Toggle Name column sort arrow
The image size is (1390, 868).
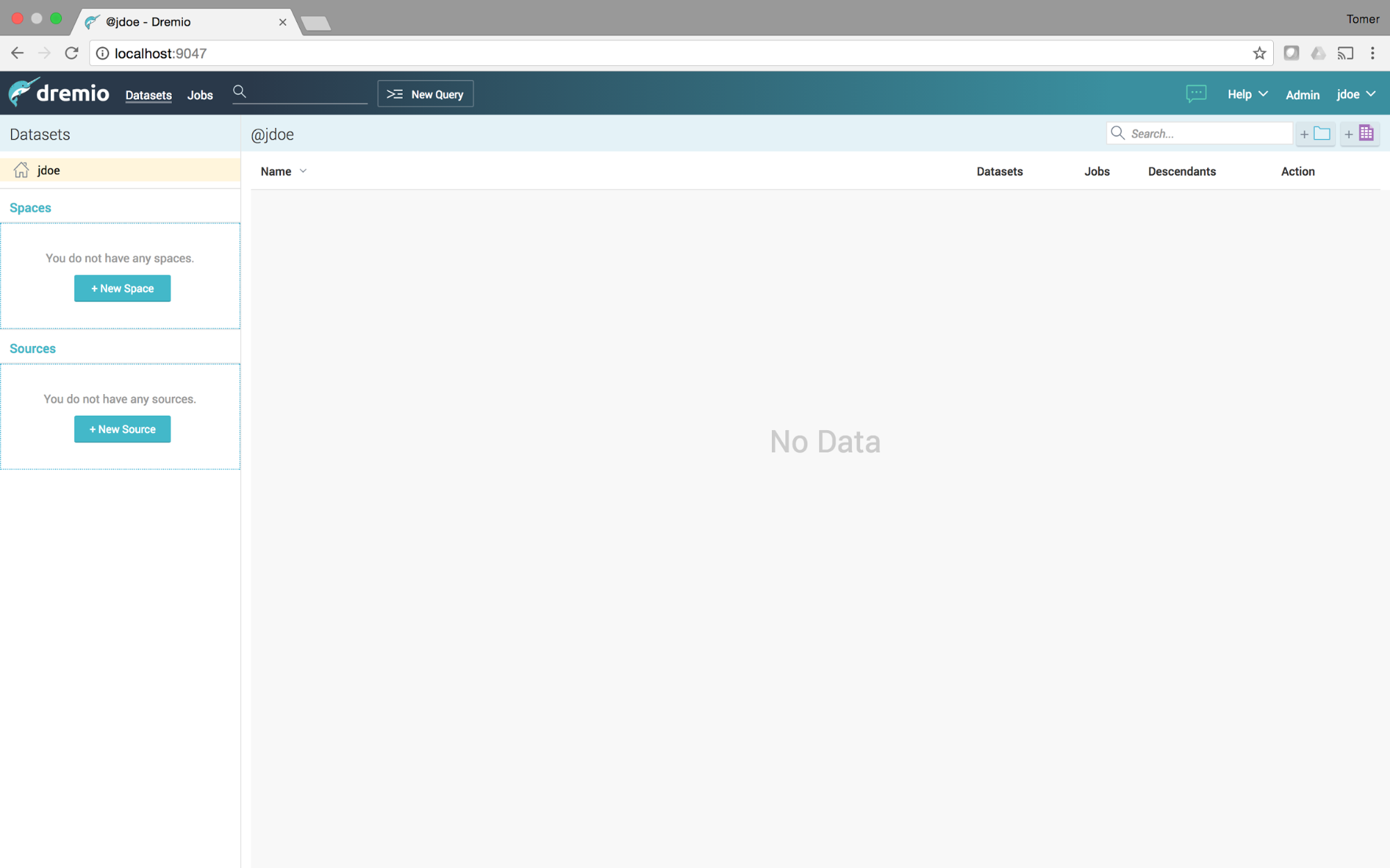point(303,171)
